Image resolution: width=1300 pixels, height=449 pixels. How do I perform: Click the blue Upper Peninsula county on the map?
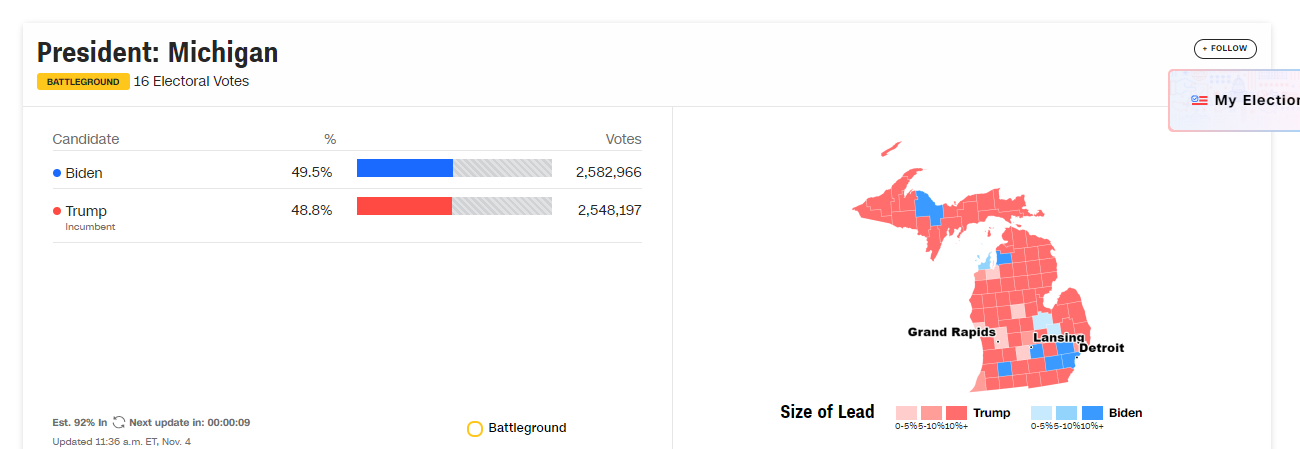(x=929, y=208)
